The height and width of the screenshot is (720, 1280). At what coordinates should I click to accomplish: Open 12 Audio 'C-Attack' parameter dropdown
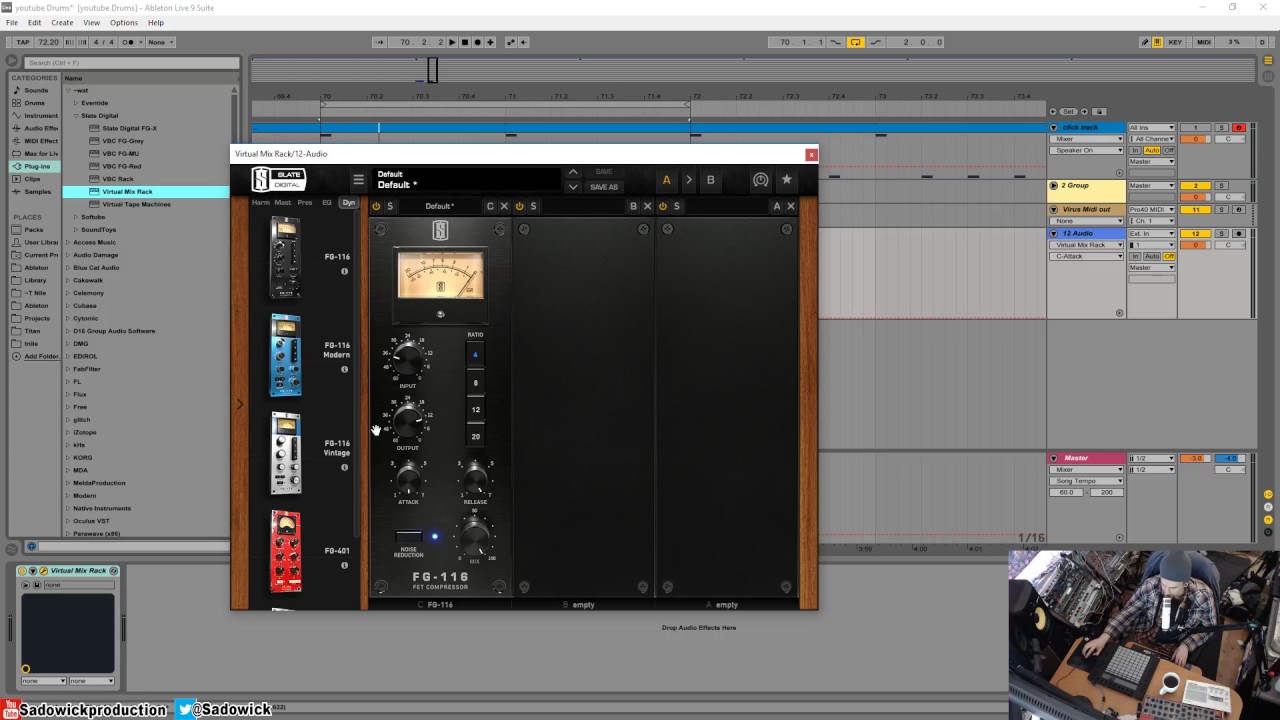coord(1086,256)
